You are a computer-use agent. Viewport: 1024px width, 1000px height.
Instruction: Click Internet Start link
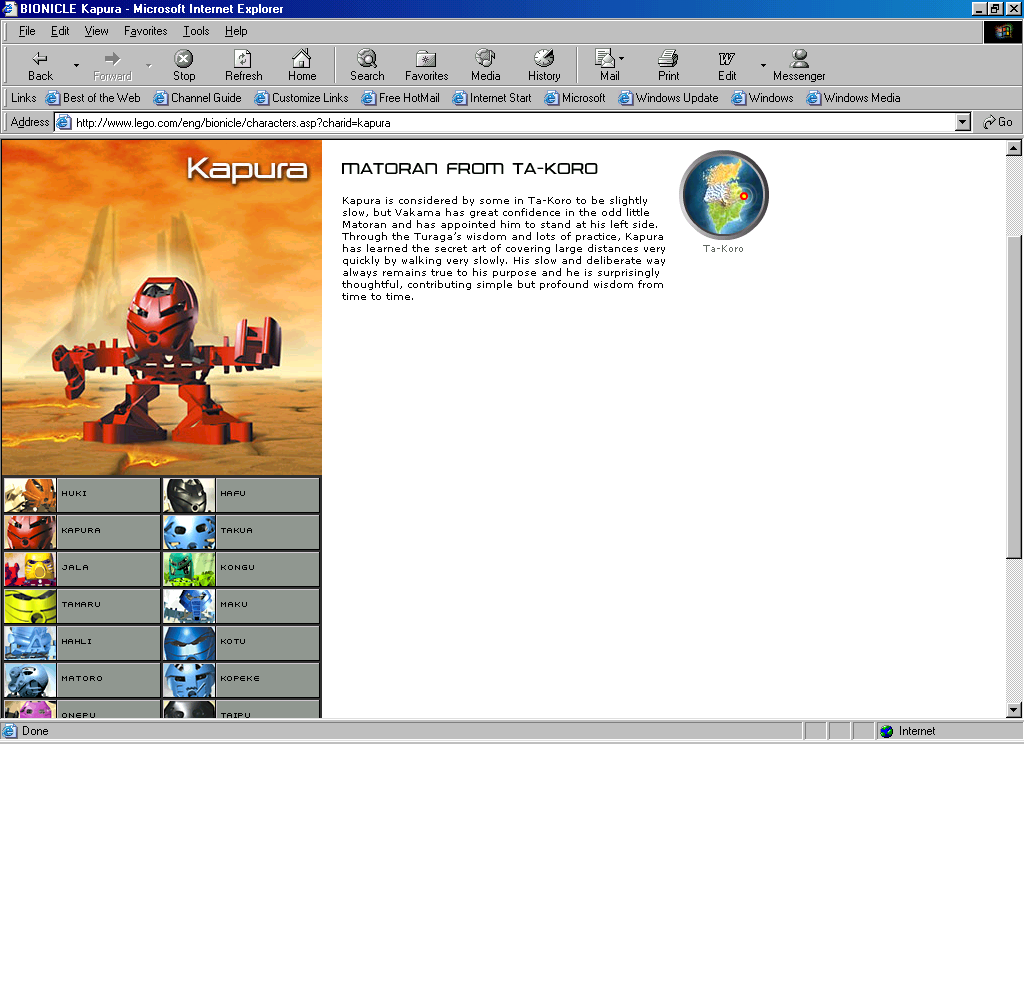tap(492, 98)
